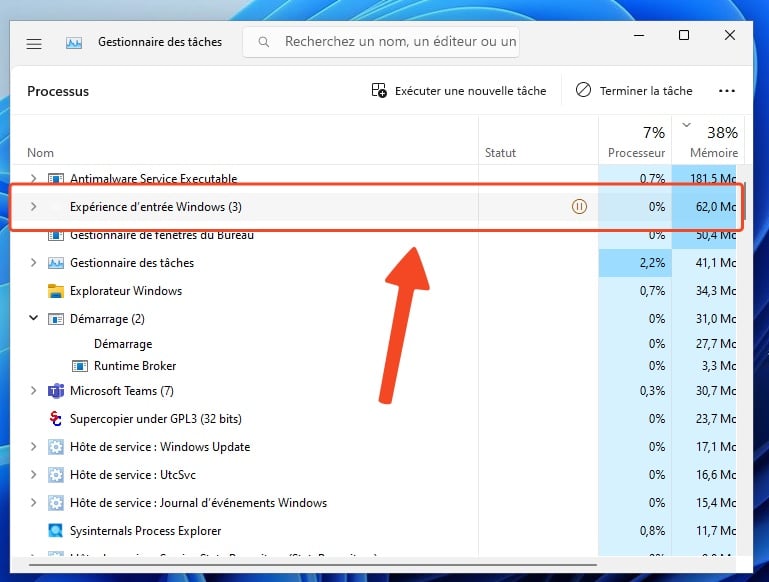Select Sysinternals Process Explorer row
This screenshot has height=582, width=769.
374,531
